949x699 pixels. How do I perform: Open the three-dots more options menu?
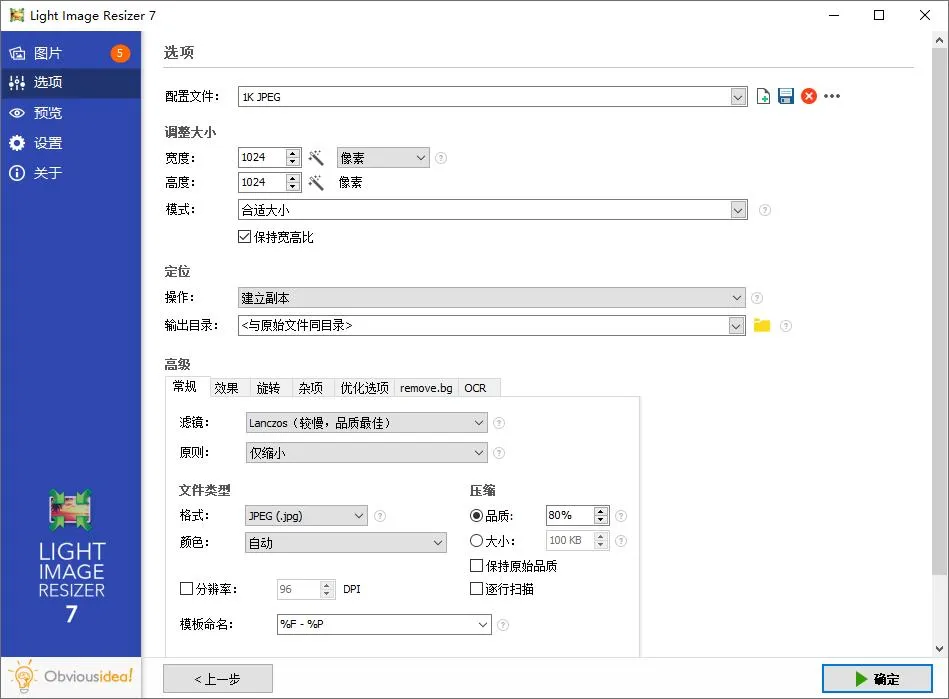832,97
